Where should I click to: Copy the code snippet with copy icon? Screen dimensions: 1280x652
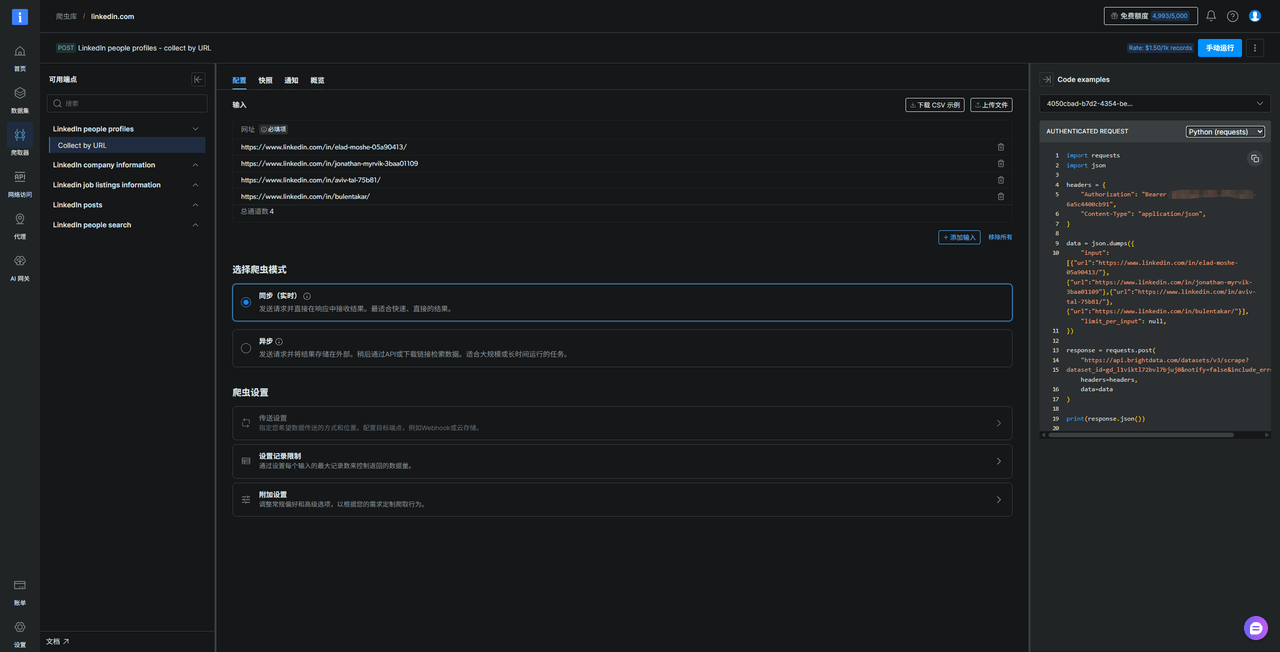tap(1255, 158)
